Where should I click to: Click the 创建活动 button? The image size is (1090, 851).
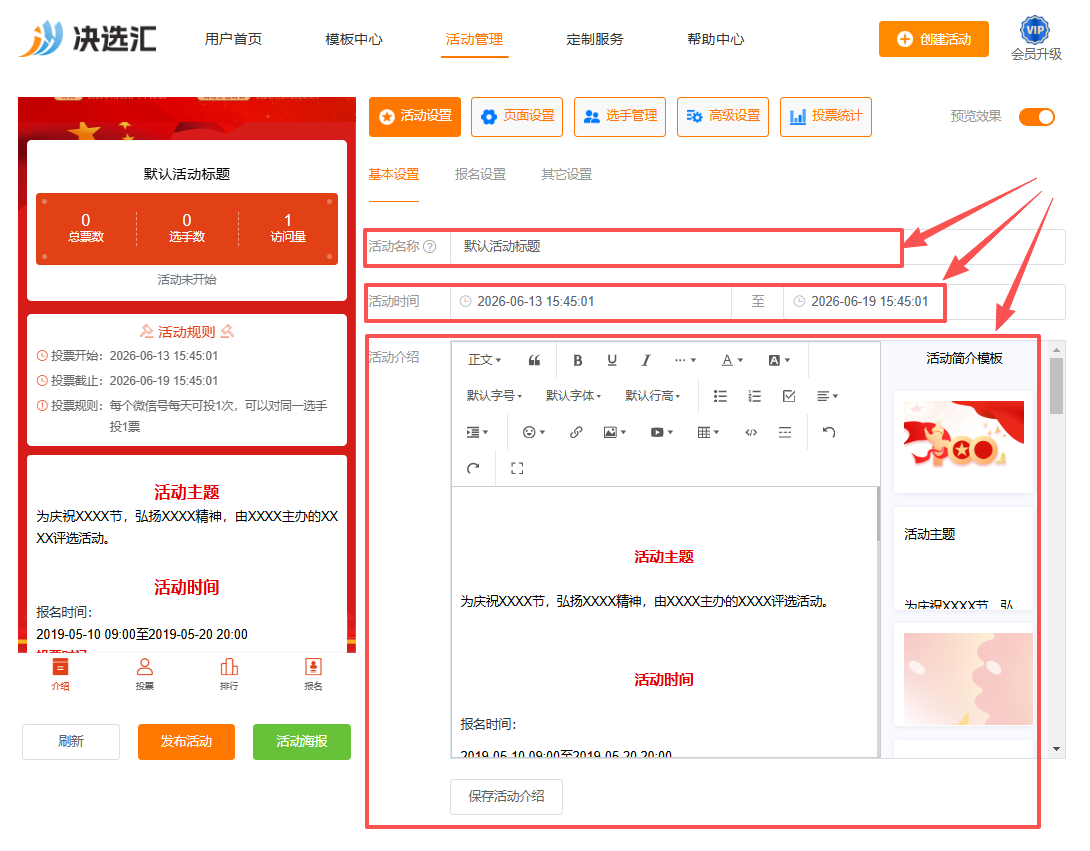click(934, 39)
